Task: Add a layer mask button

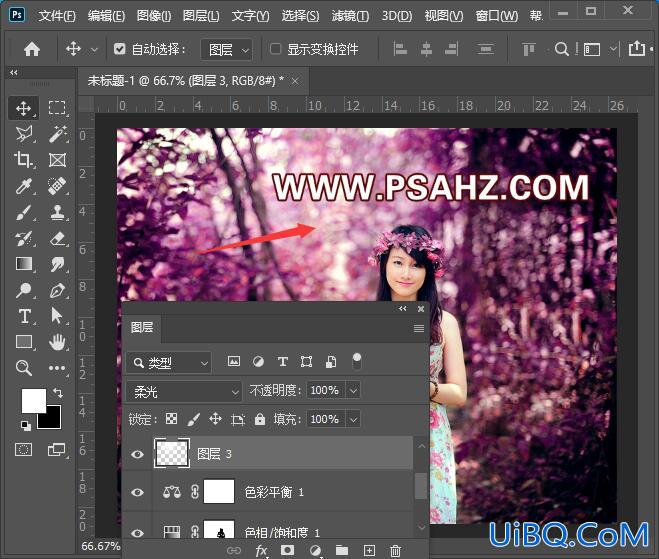Action: (x=287, y=550)
